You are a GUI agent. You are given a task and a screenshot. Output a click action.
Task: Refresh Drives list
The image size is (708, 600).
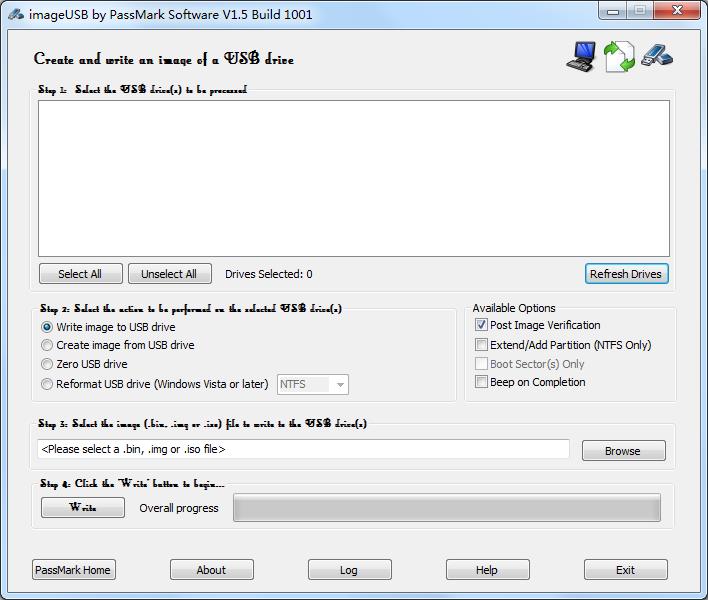point(626,274)
